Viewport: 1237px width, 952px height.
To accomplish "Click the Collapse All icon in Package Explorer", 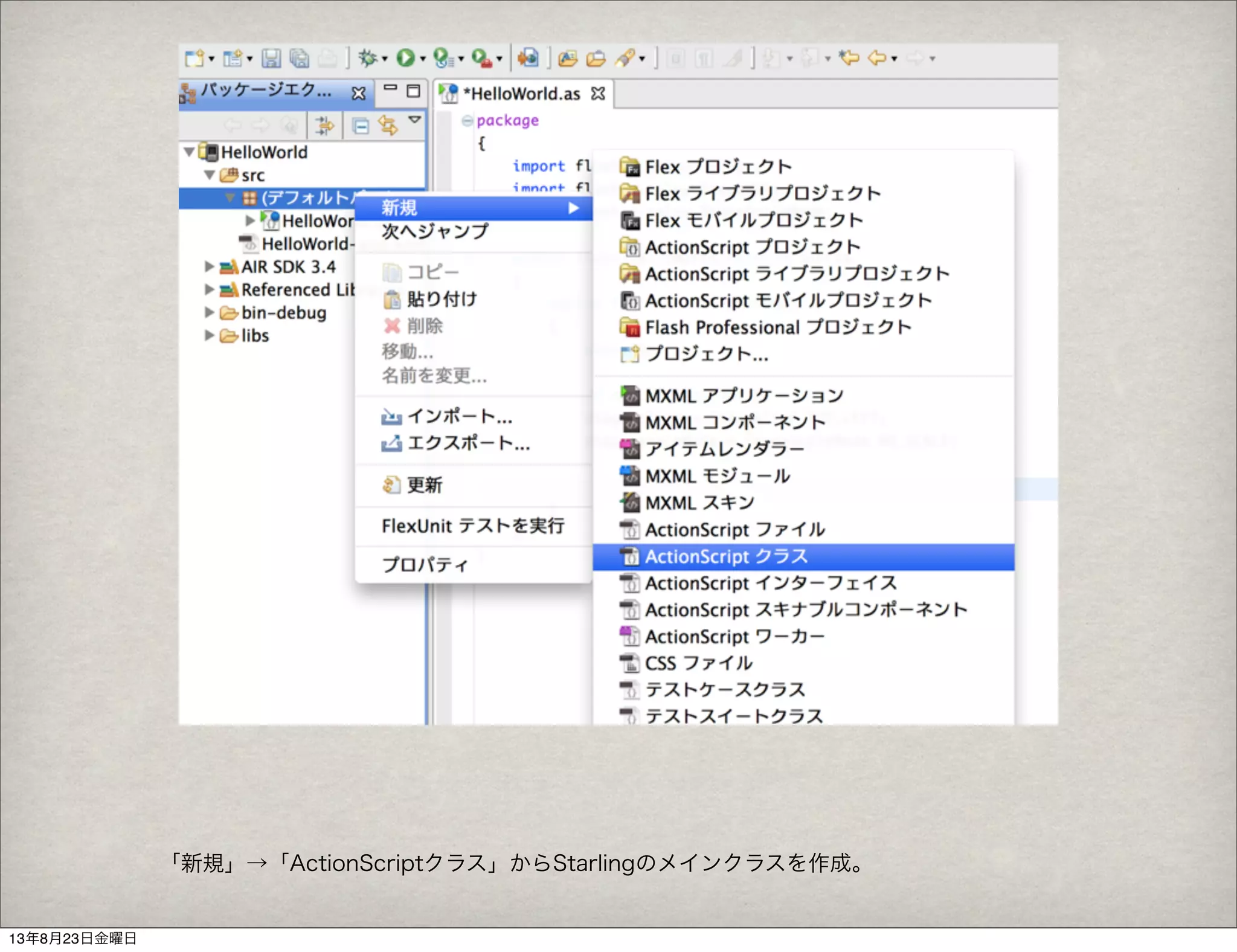I will point(361,126).
